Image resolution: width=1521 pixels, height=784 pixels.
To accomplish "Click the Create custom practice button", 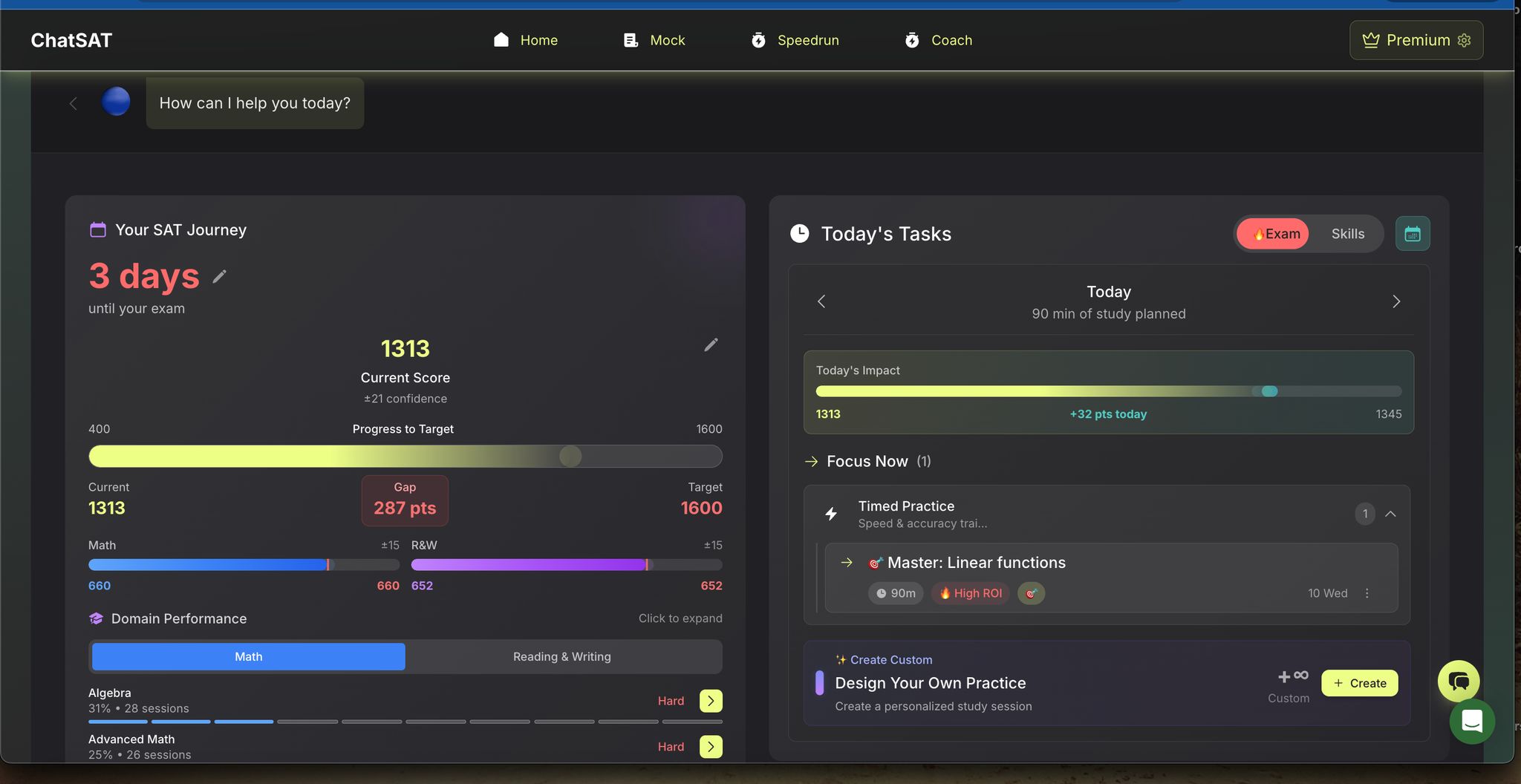I will point(1359,683).
